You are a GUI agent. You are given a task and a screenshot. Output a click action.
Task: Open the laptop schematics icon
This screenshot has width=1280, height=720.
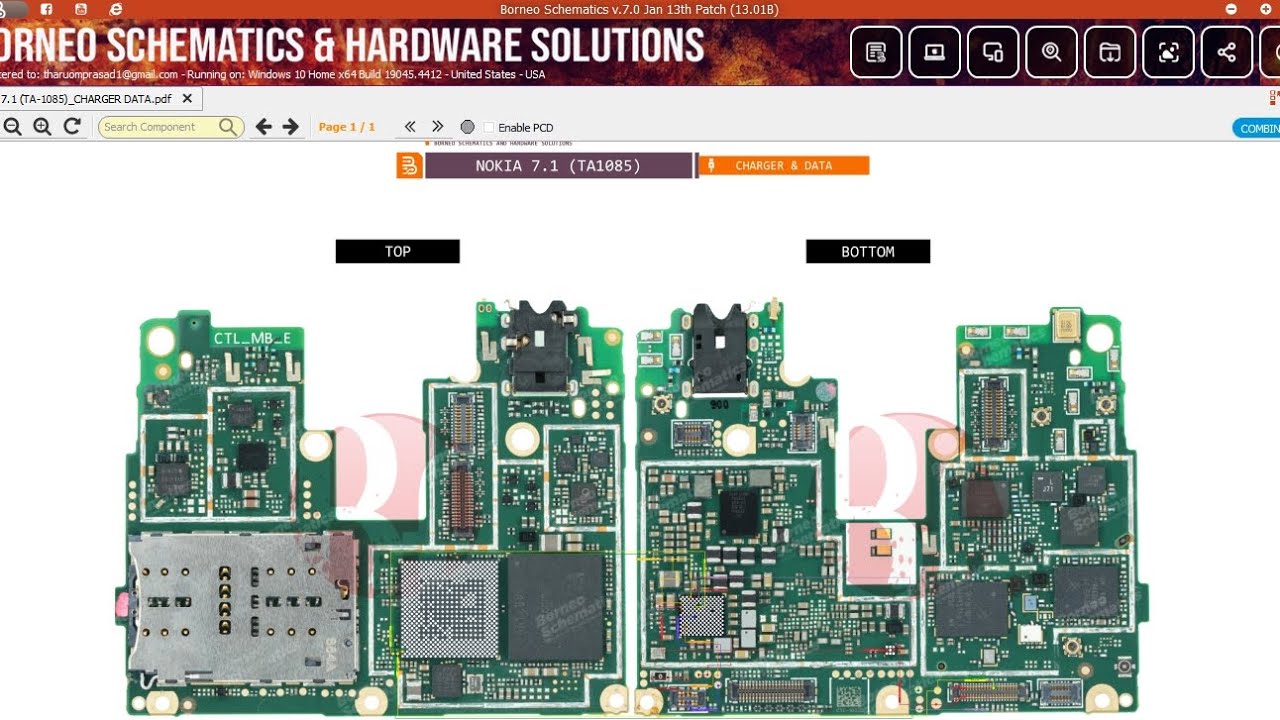(934, 52)
